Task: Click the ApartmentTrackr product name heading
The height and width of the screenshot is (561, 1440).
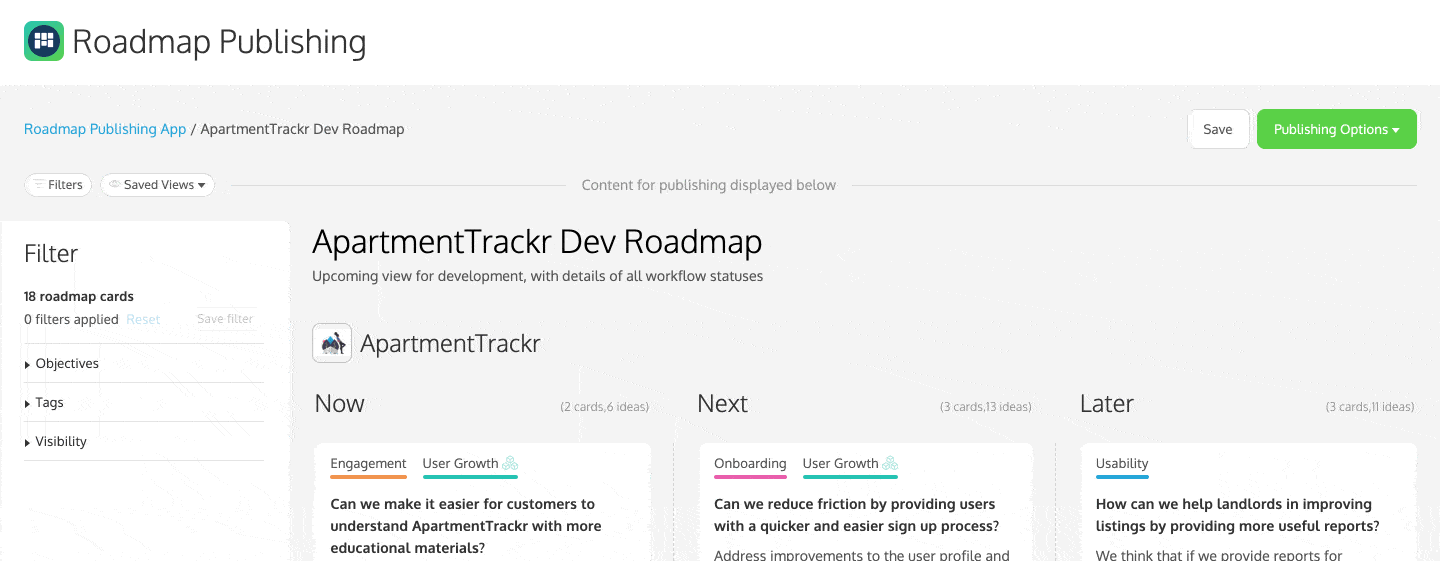Action: click(x=450, y=344)
